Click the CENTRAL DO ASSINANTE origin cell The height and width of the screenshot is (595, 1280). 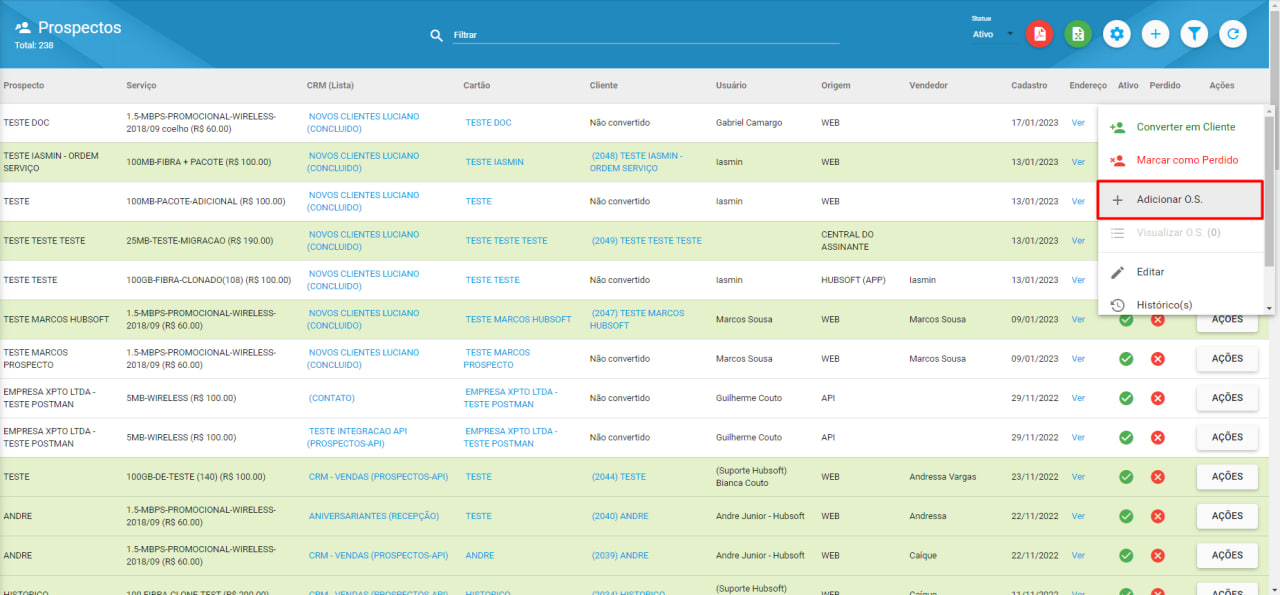click(847, 241)
